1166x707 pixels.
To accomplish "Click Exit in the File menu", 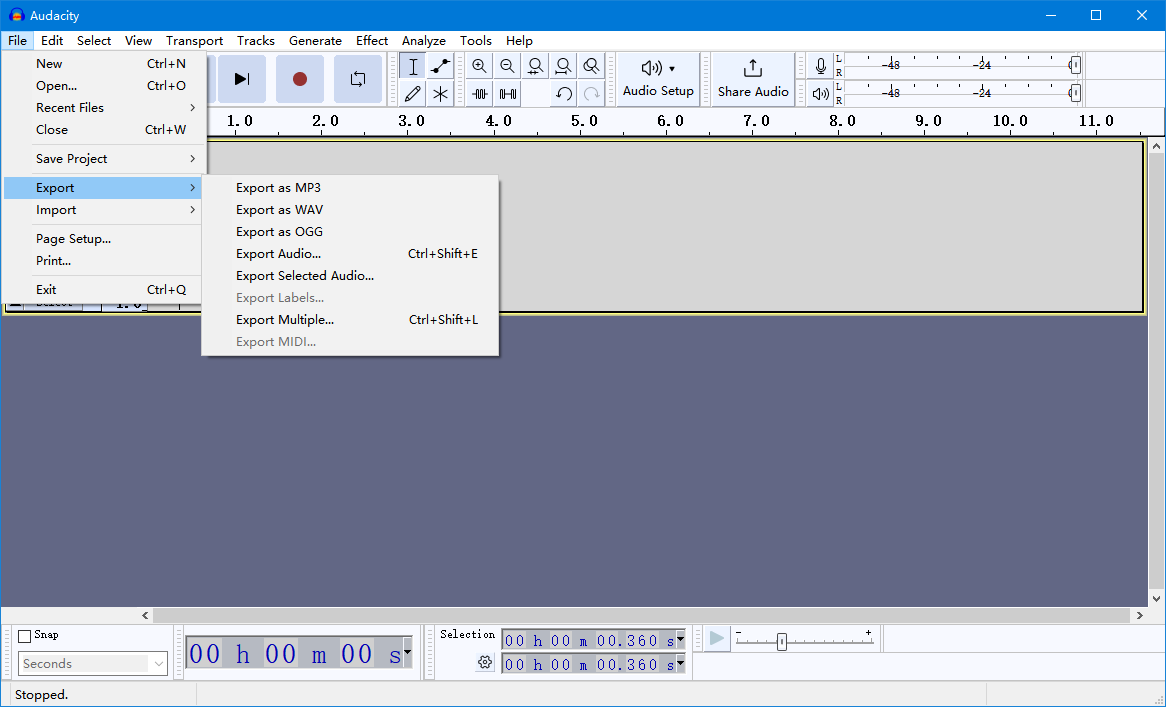I will (103, 290).
